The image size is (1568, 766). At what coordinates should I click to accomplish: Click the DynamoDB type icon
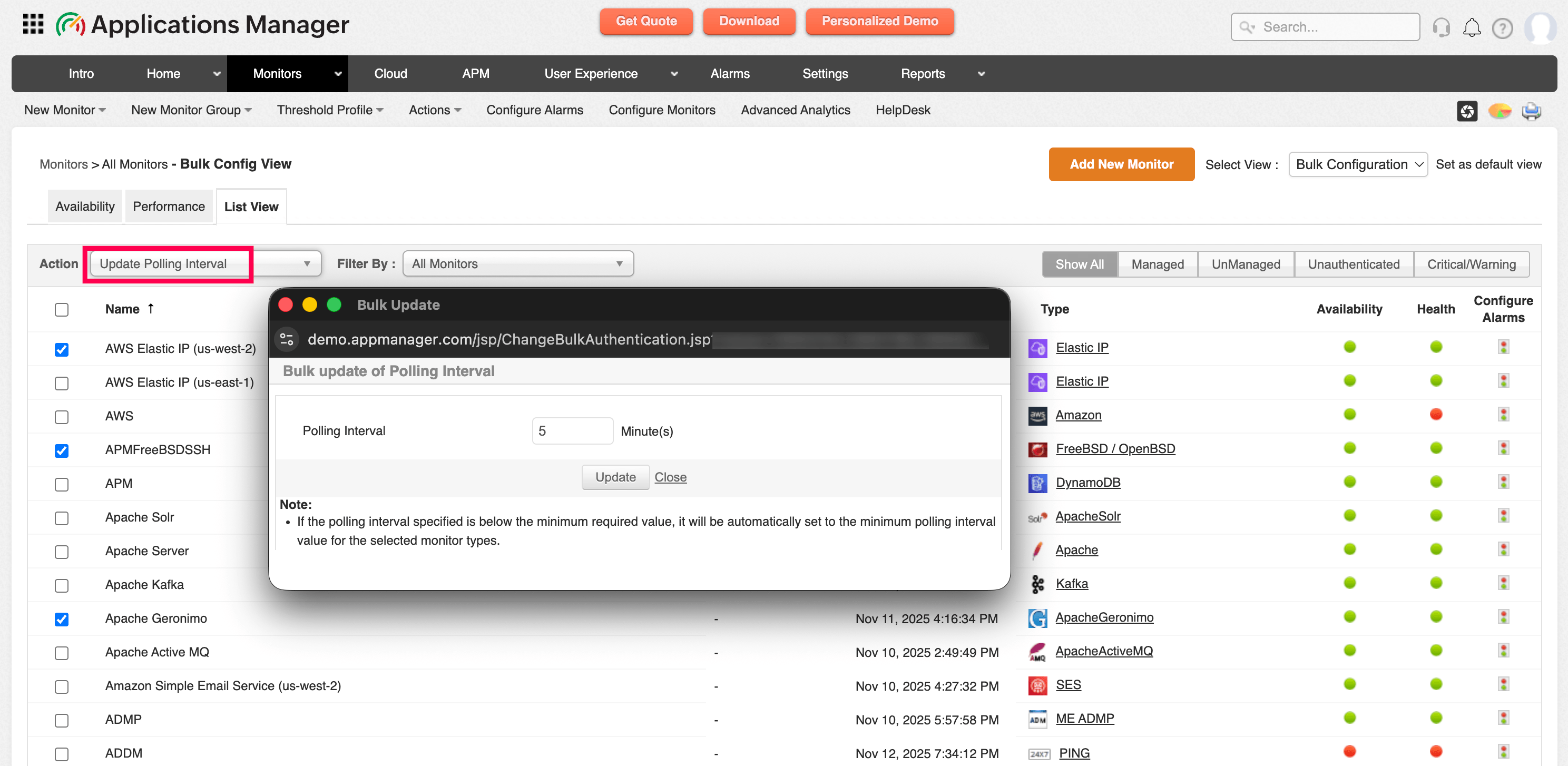[1037, 483]
